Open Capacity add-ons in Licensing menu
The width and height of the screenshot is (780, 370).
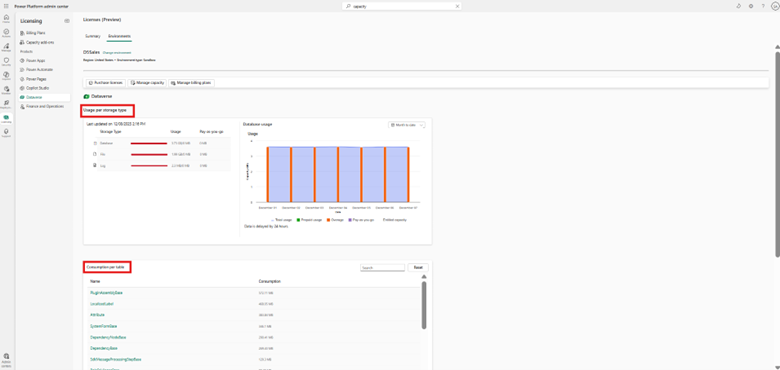pos(40,43)
